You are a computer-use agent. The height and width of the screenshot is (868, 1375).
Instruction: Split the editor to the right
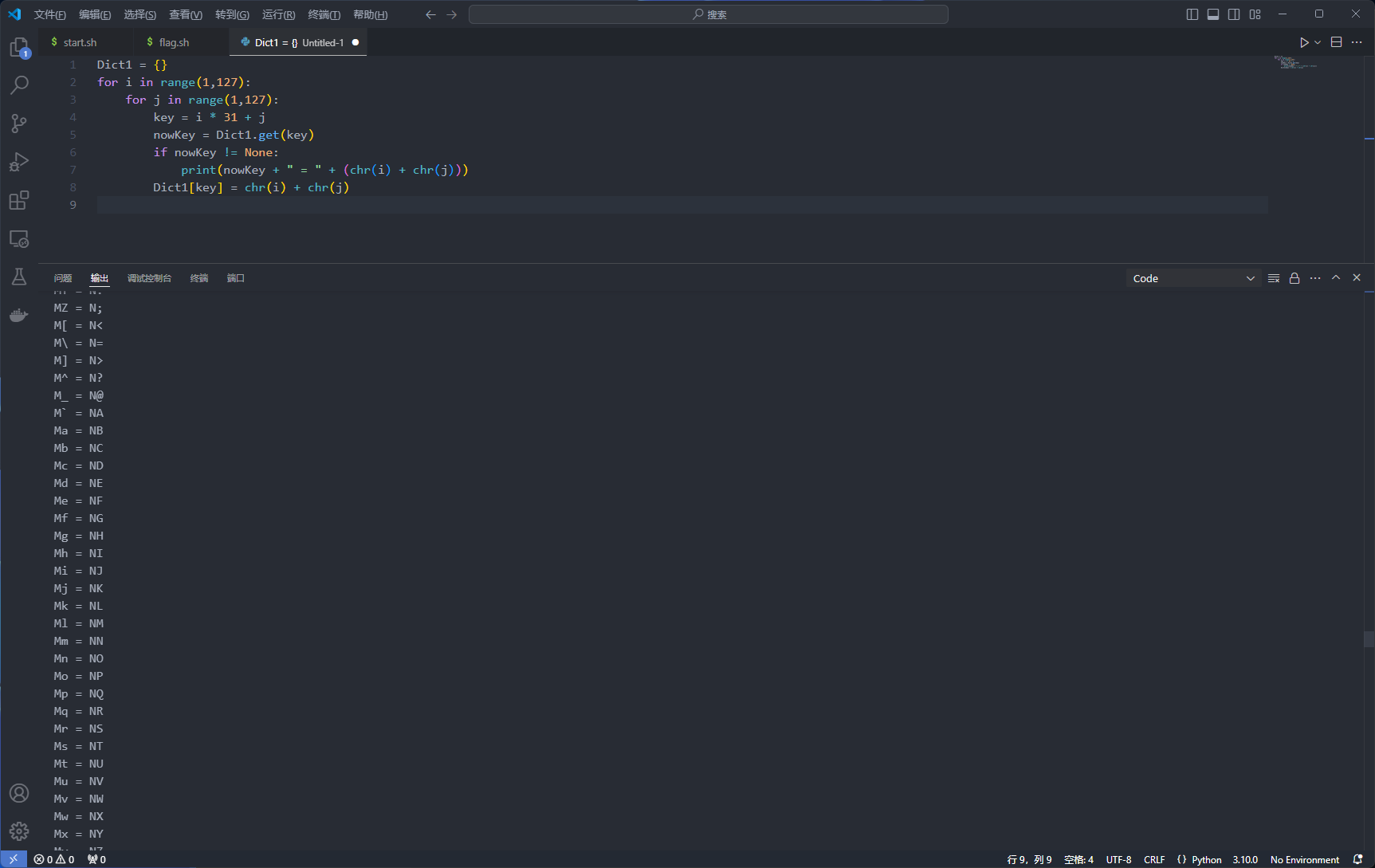click(x=1337, y=42)
